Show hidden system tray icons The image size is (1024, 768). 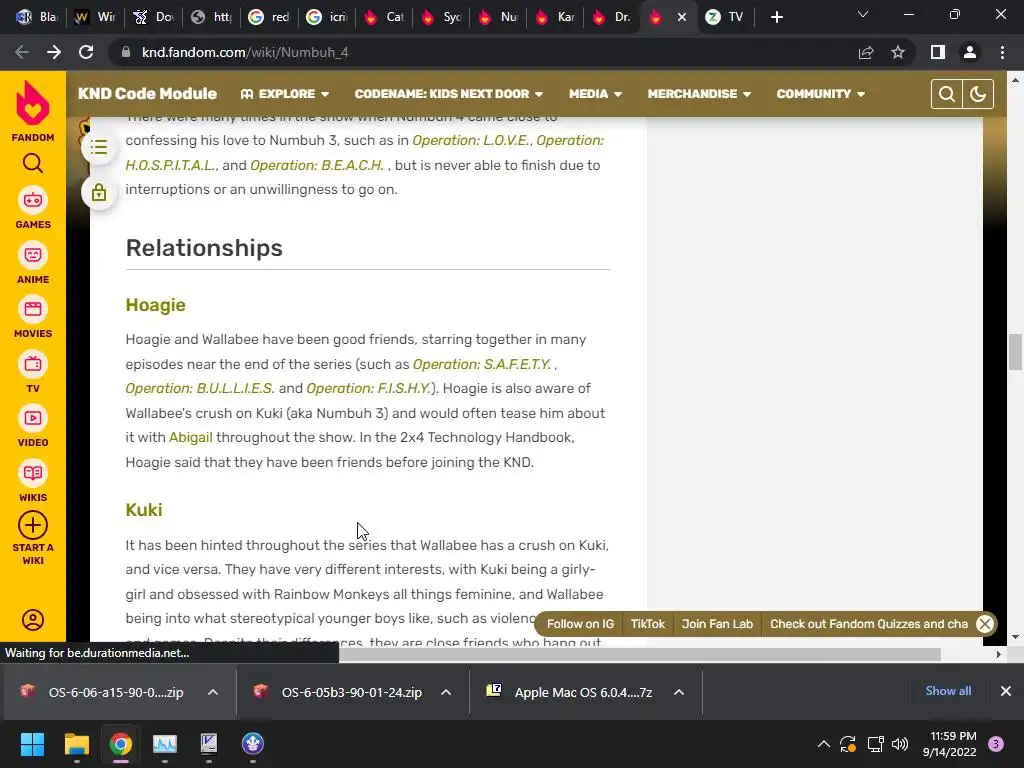(x=824, y=744)
